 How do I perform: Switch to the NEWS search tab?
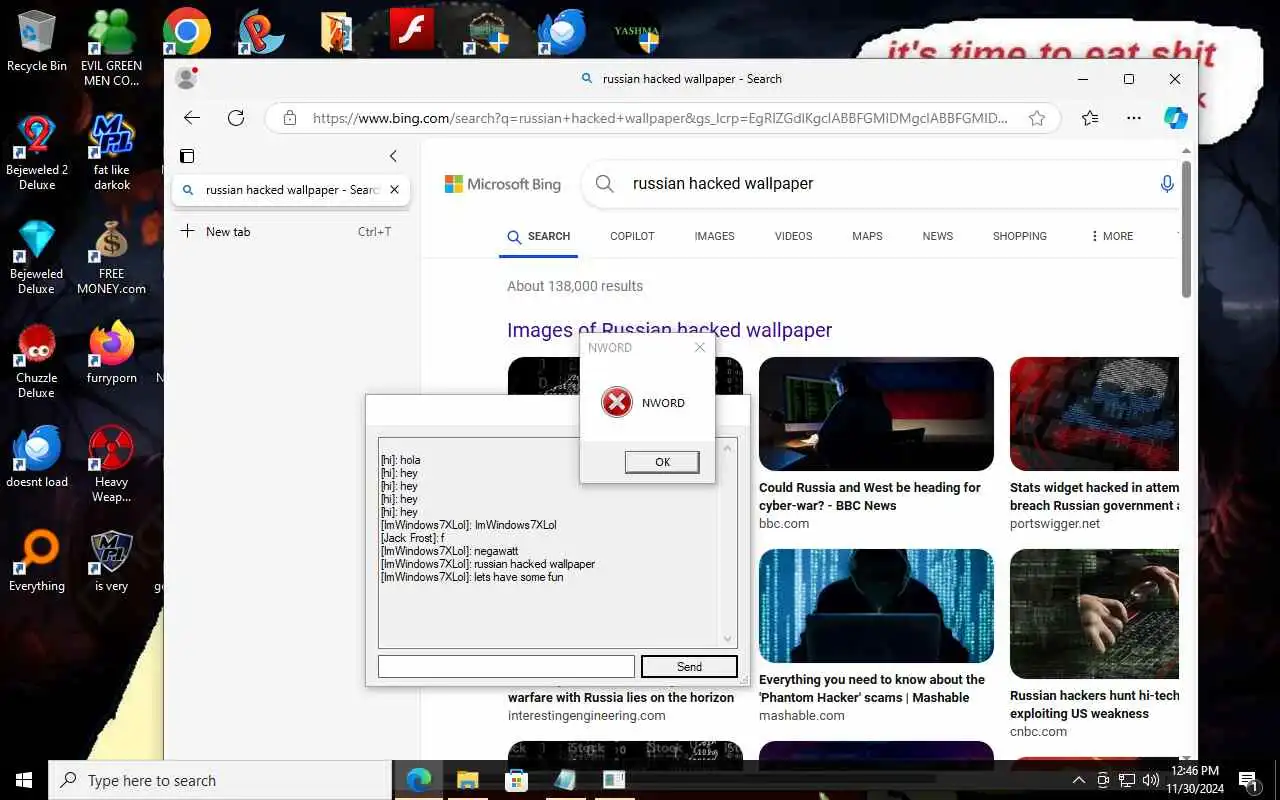coord(938,237)
